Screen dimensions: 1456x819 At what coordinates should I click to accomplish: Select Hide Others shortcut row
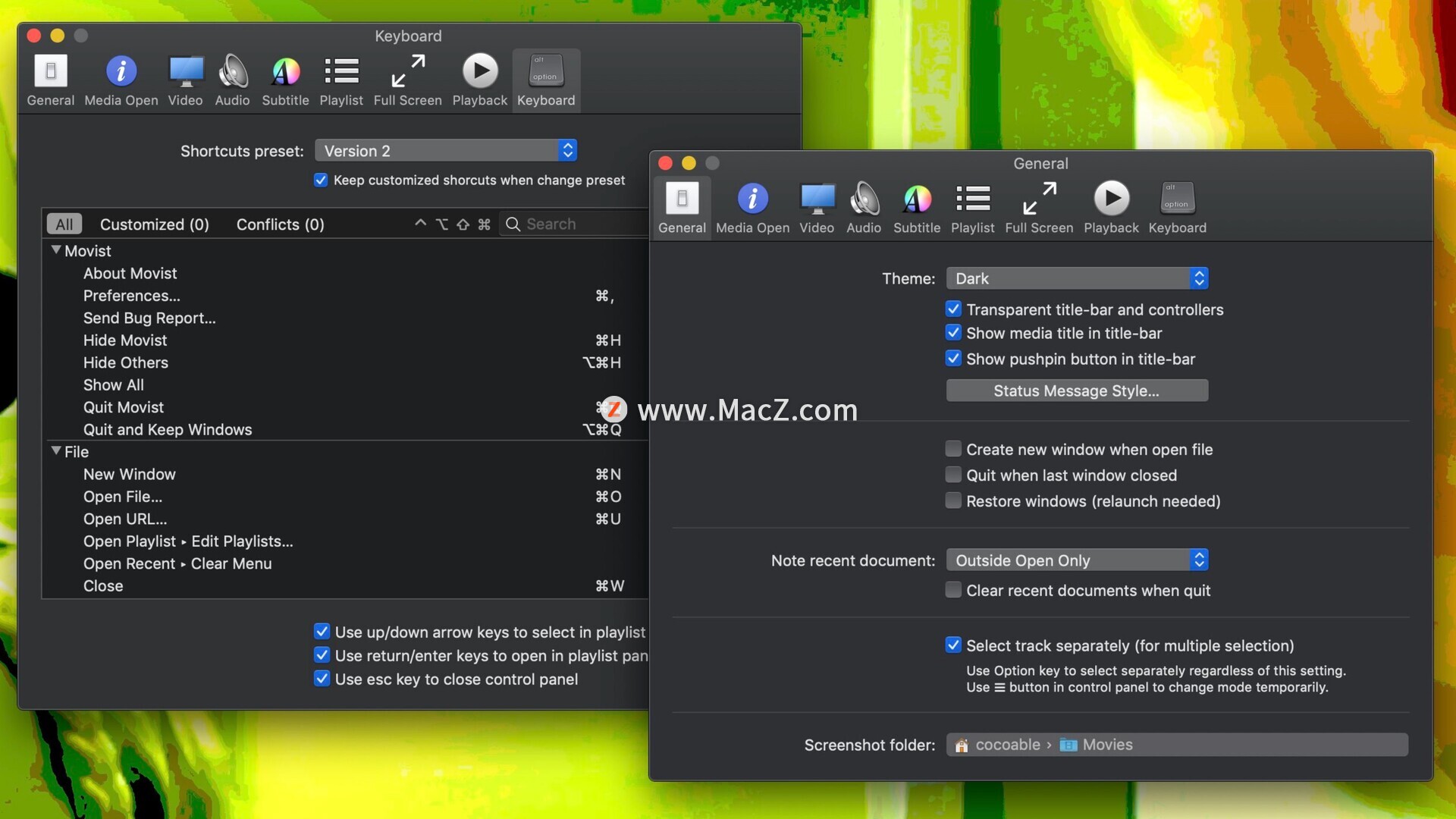[345, 362]
